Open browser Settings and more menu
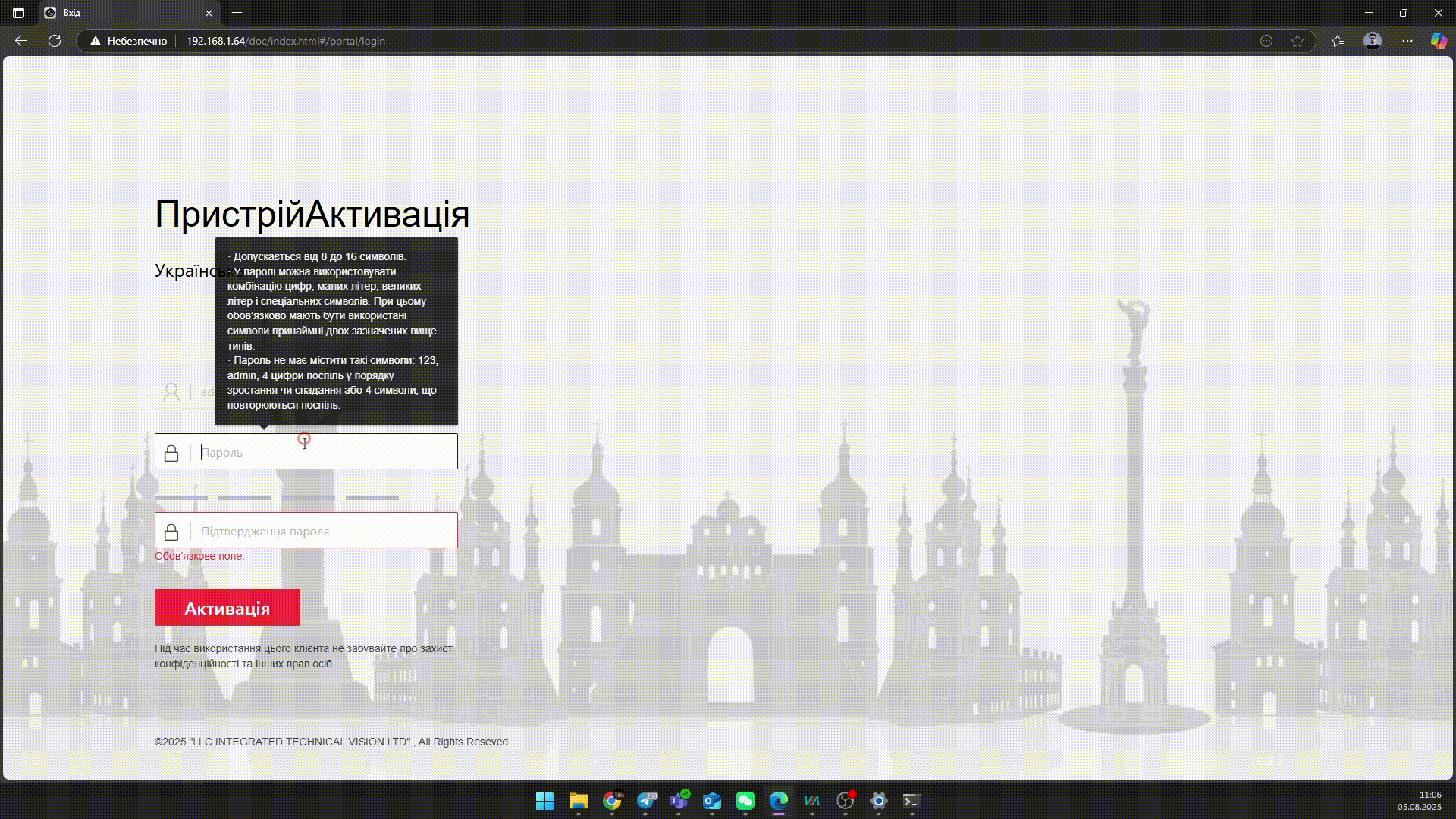Viewport: 1456px width, 819px height. [x=1407, y=41]
